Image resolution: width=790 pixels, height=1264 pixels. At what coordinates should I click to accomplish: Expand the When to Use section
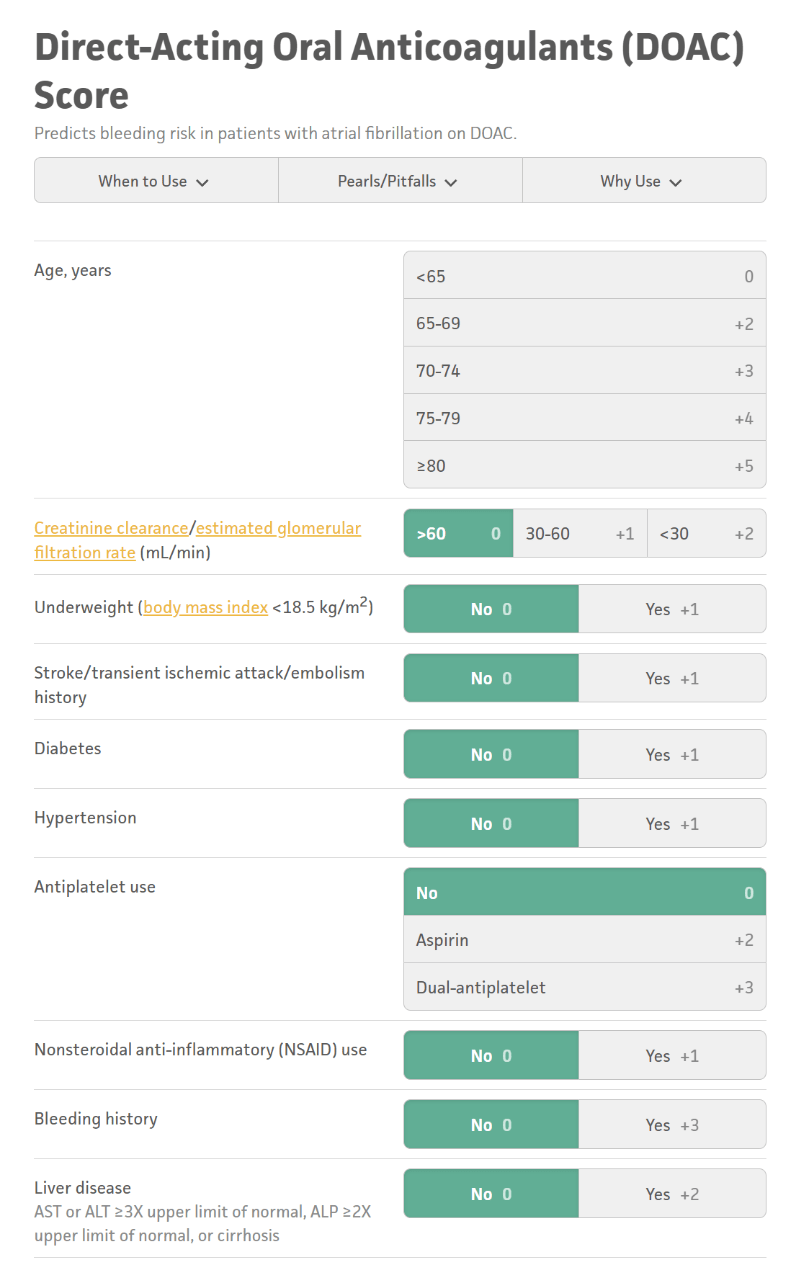tap(156, 181)
